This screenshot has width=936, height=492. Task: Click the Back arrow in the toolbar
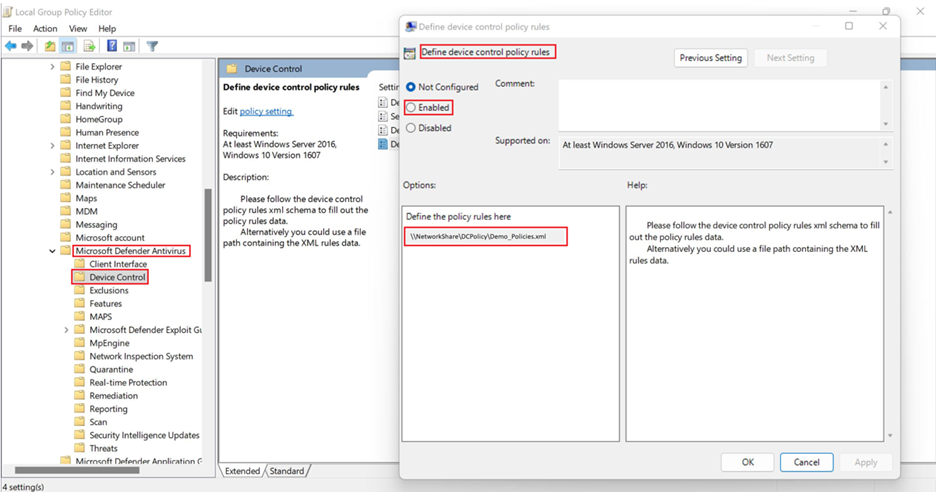(11, 46)
